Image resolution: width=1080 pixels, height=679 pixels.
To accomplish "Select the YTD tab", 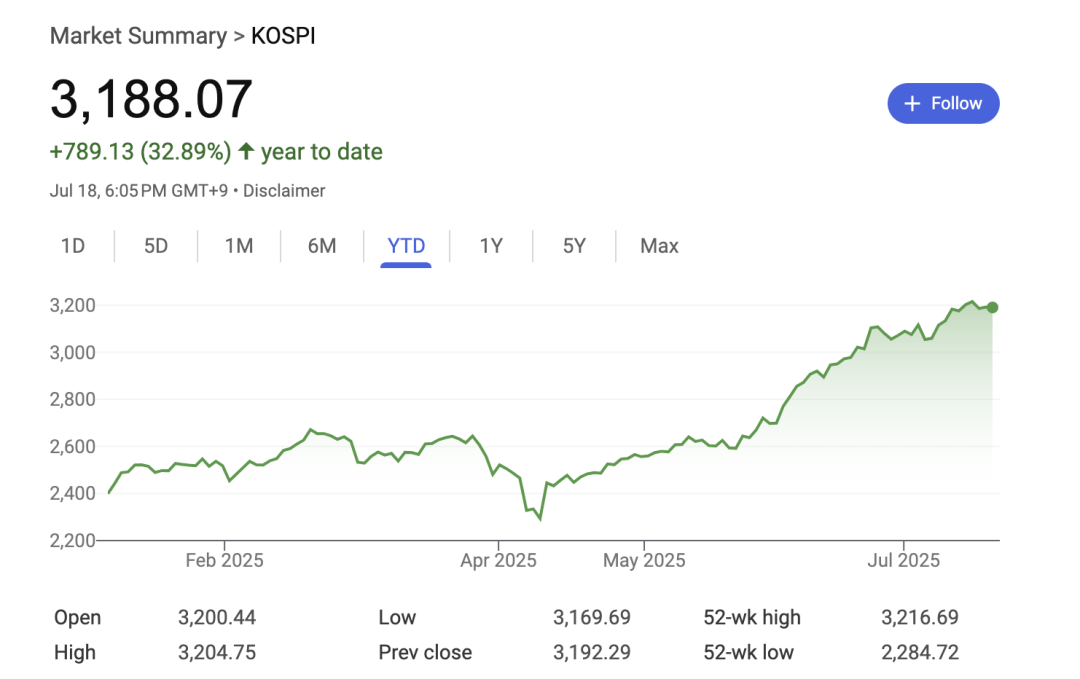I will point(406,246).
